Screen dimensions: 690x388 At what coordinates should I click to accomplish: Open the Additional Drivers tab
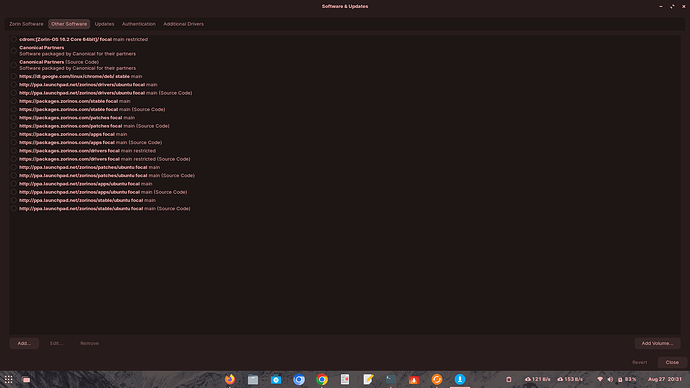(x=184, y=24)
